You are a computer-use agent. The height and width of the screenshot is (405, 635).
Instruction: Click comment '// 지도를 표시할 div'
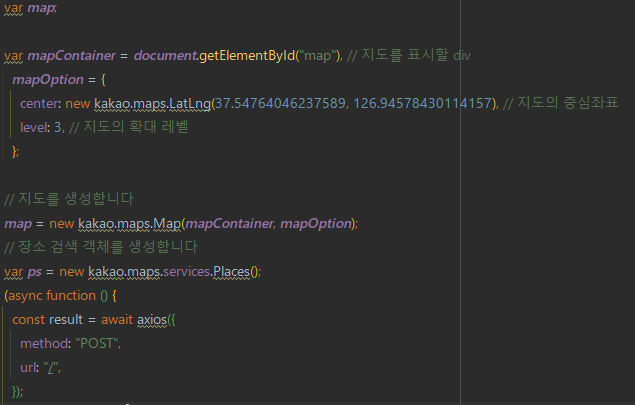[409, 55]
